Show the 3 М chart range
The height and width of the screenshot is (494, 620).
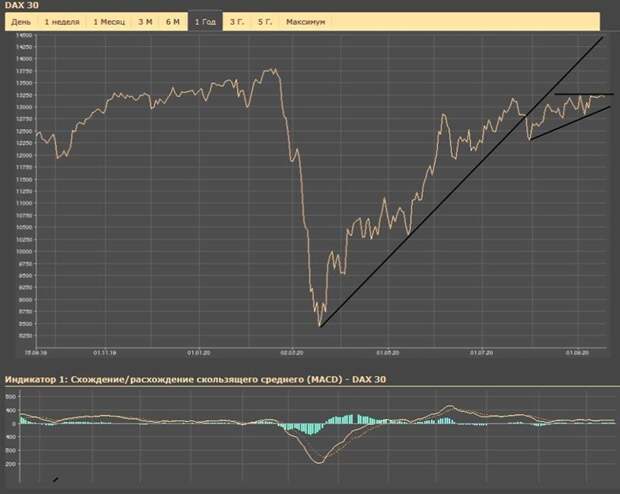point(145,22)
